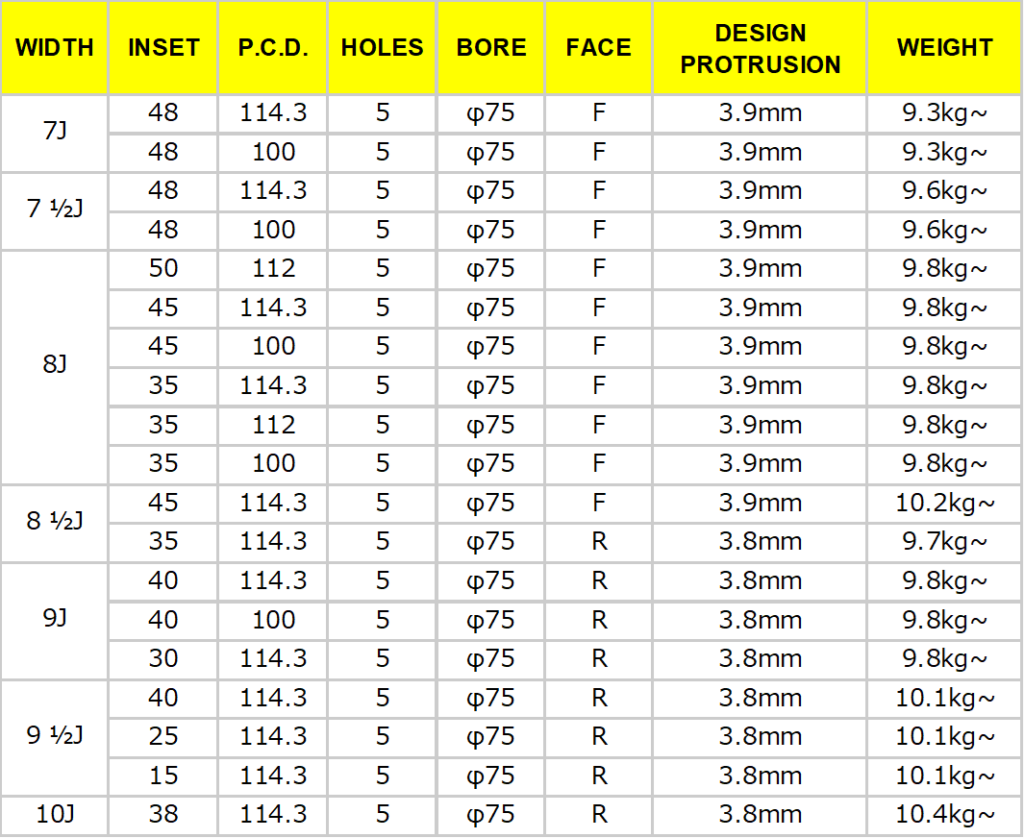Image resolution: width=1024 pixels, height=838 pixels.
Task: Select the BORE column header
Action: pos(491,48)
